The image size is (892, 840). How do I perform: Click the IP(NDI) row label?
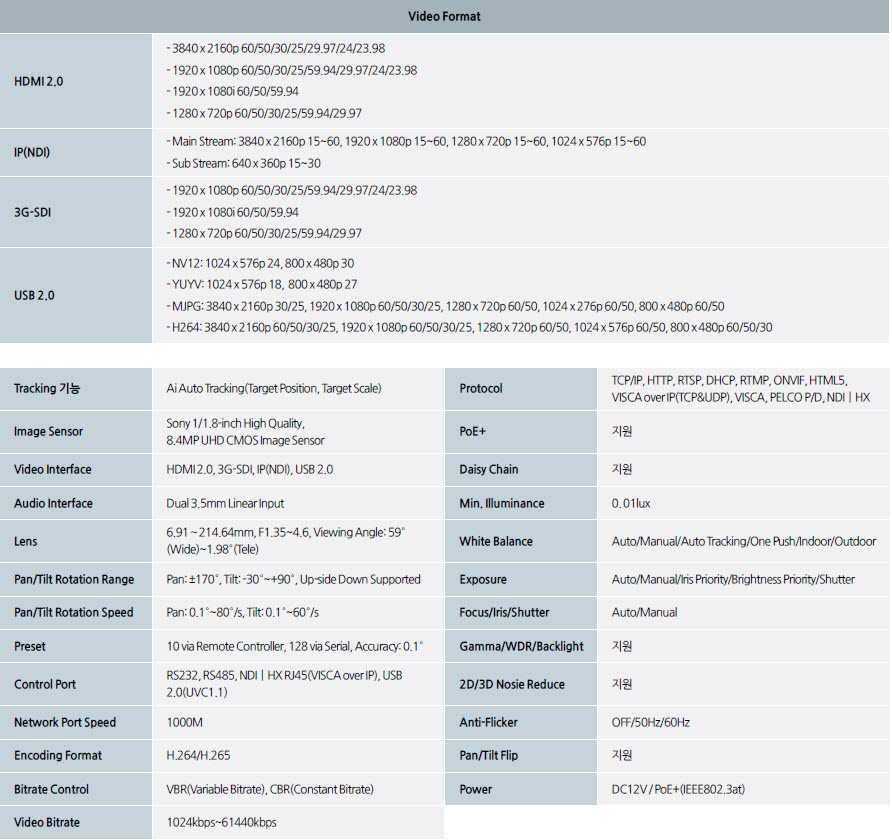tap(32, 152)
